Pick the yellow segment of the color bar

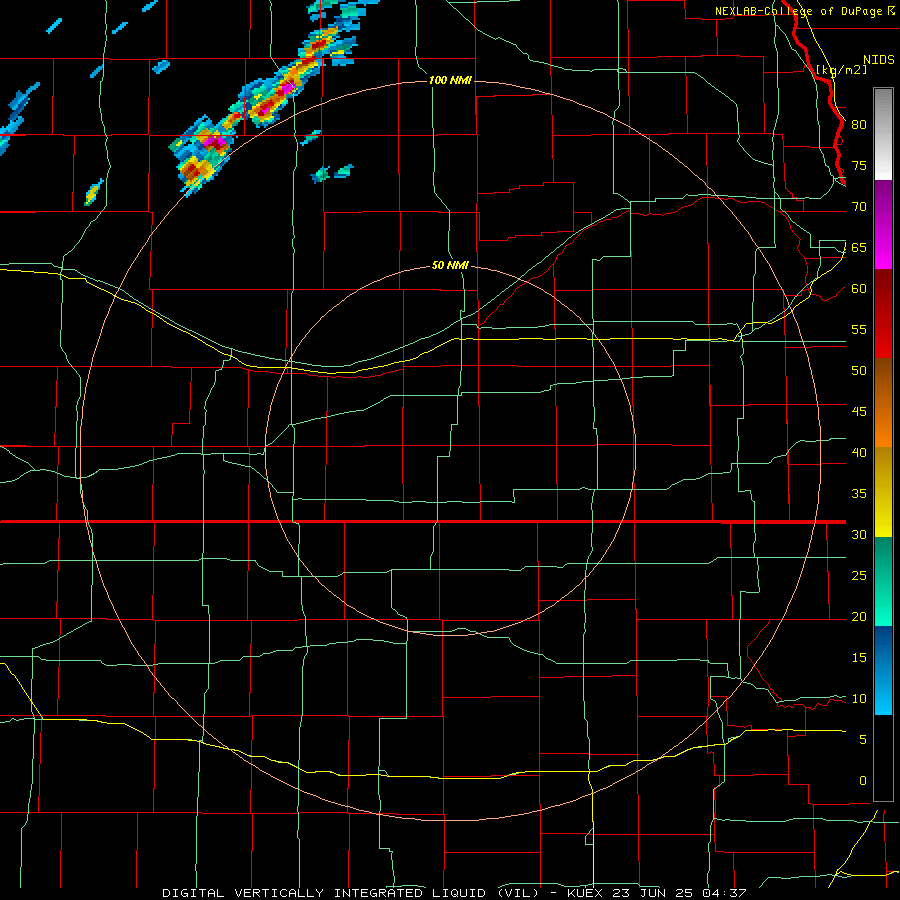coord(883,494)
